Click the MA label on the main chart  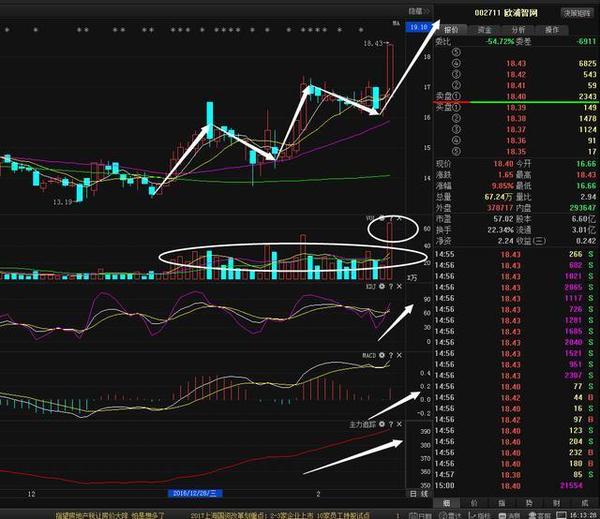pyautogui.click(x=396, y=24)
